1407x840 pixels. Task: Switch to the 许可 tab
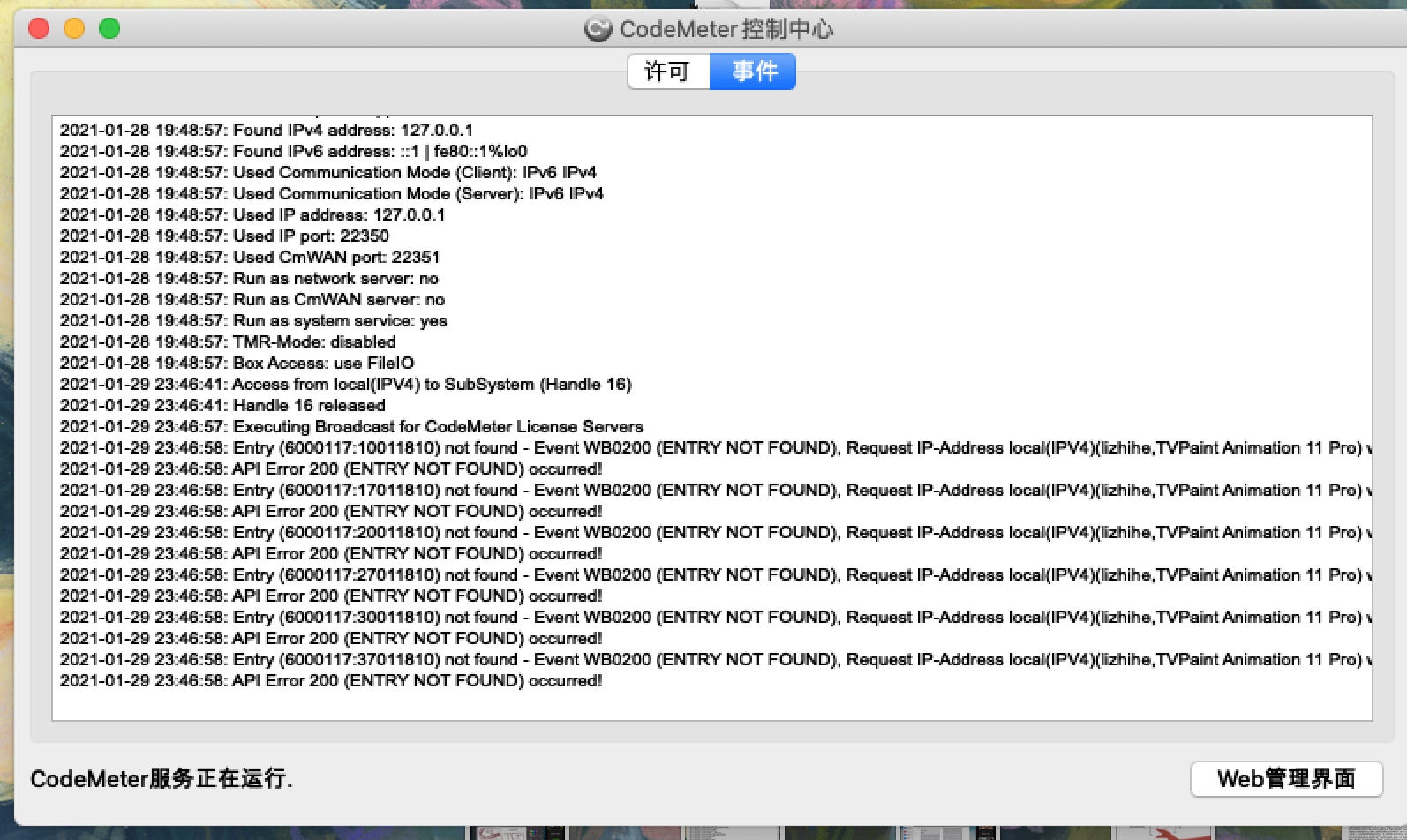pos(668,71)
